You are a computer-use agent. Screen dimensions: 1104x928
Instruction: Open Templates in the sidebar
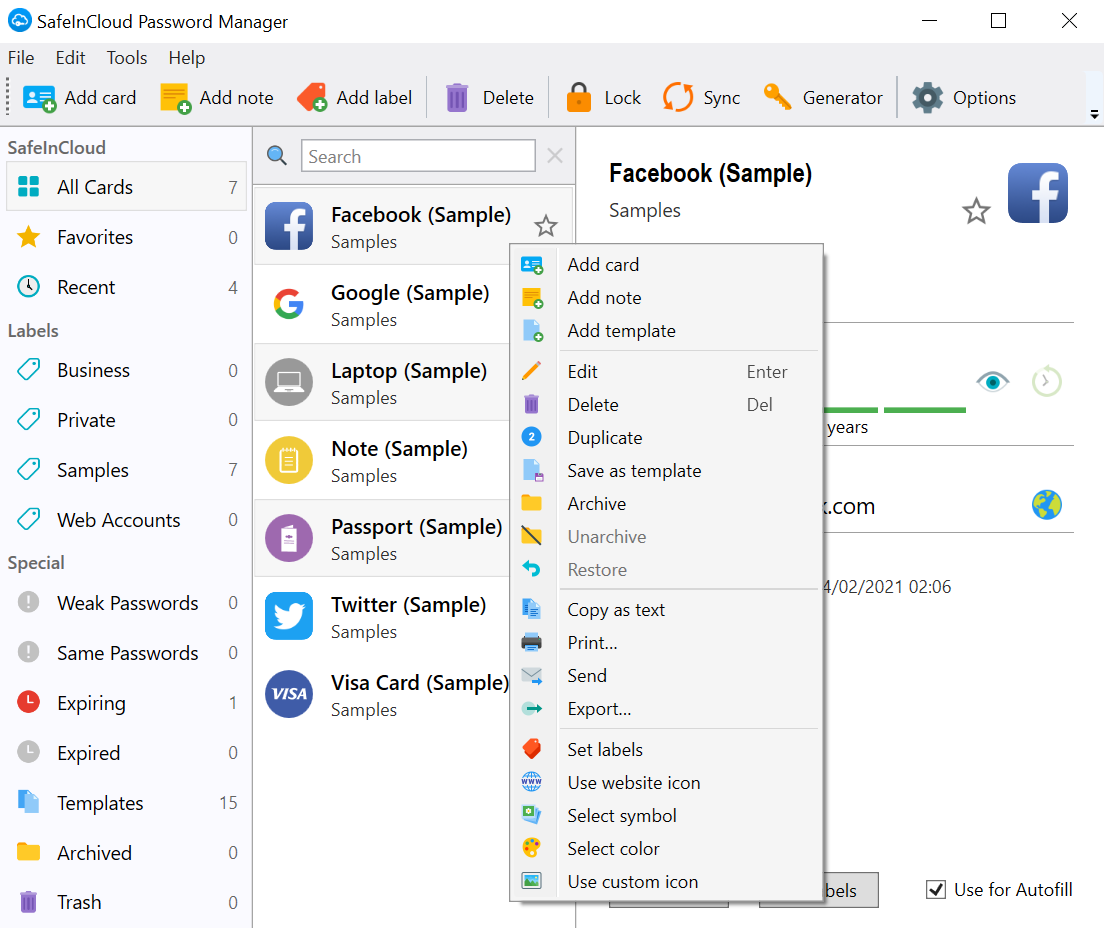[127, 803]
